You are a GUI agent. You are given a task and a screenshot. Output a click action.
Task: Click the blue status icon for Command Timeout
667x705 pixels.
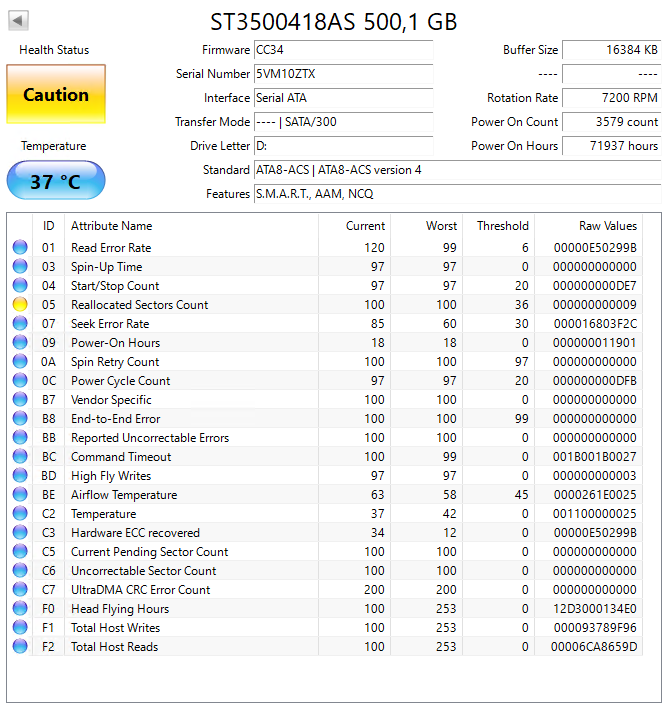(x=20, y=456)
